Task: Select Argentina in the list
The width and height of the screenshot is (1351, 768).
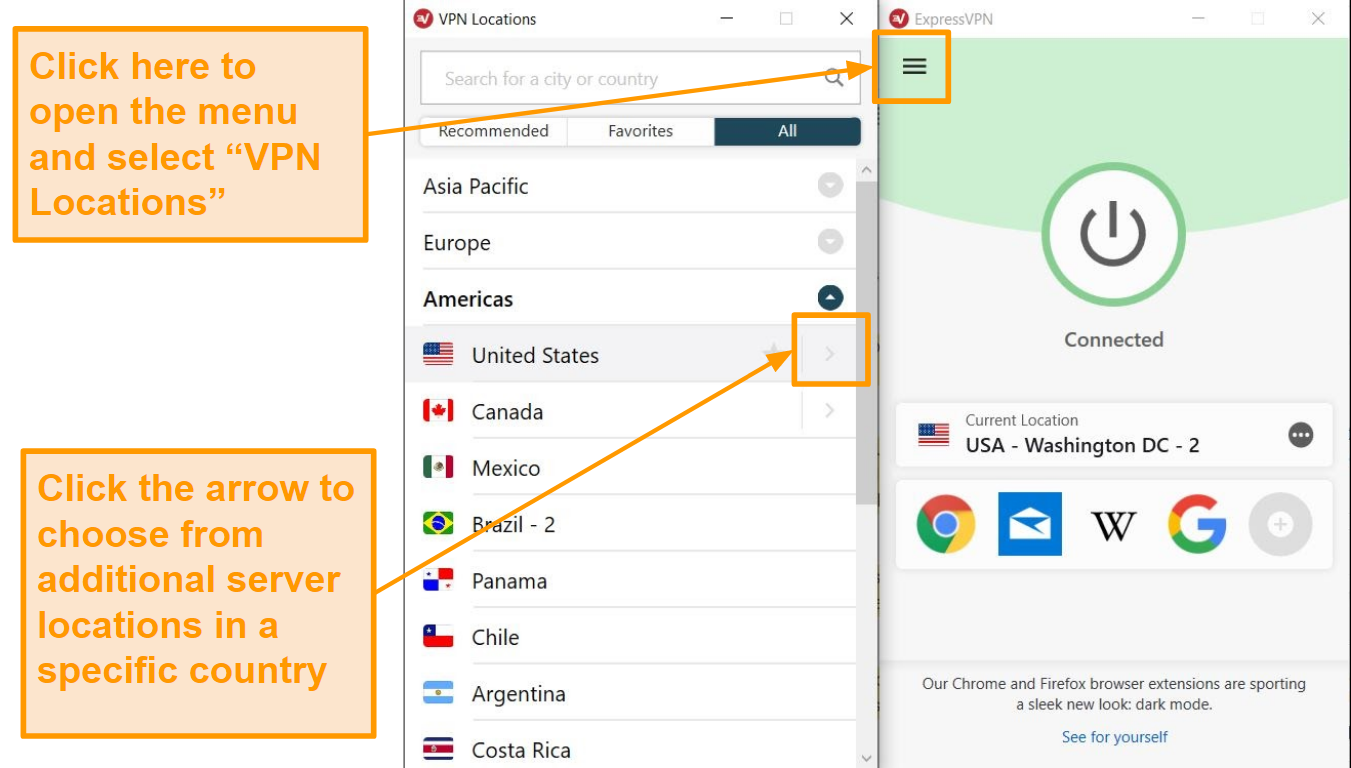Action: coord(631,694)
